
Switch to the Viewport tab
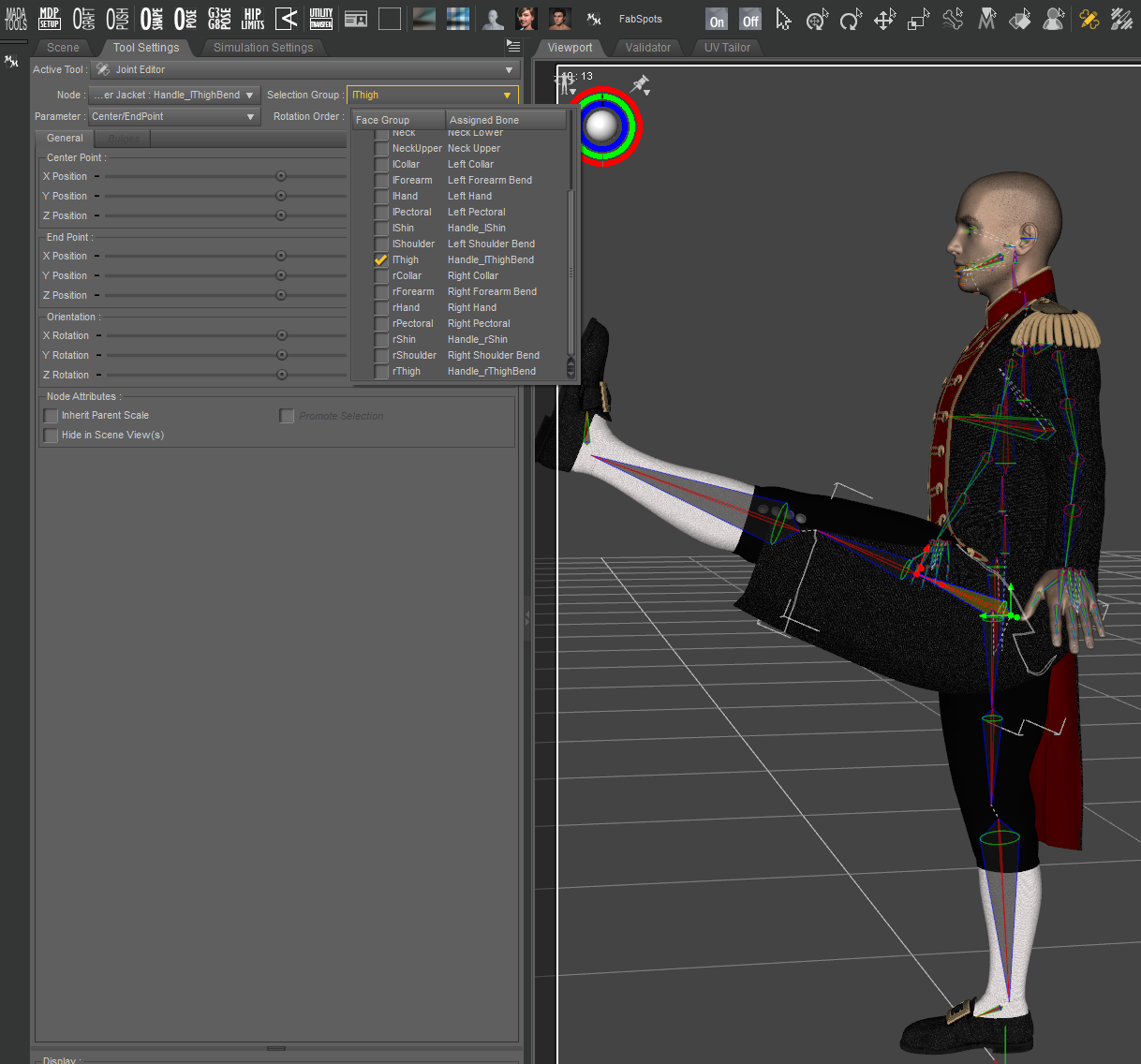570,48
